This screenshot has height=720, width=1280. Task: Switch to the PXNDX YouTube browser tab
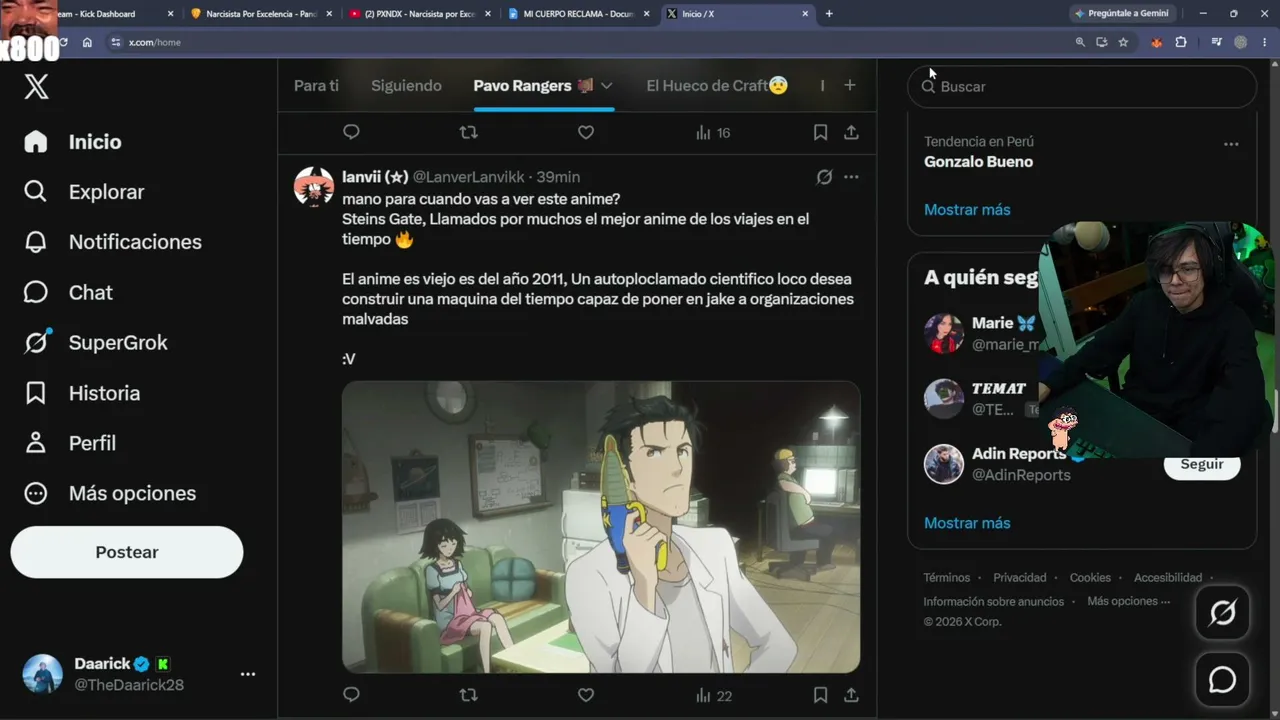(421, 14)
